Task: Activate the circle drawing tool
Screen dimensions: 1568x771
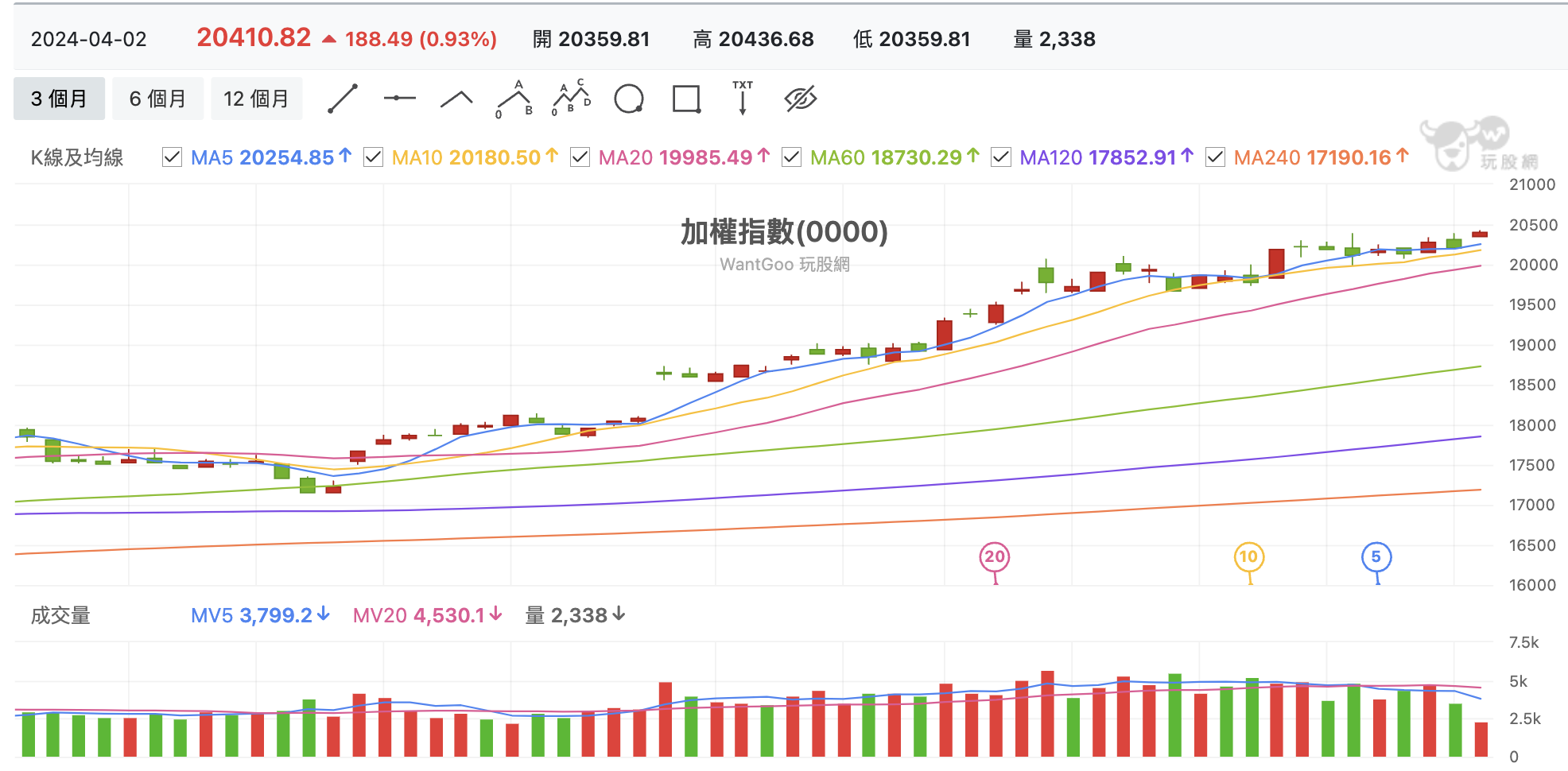Action: click(x=629, y=99)
